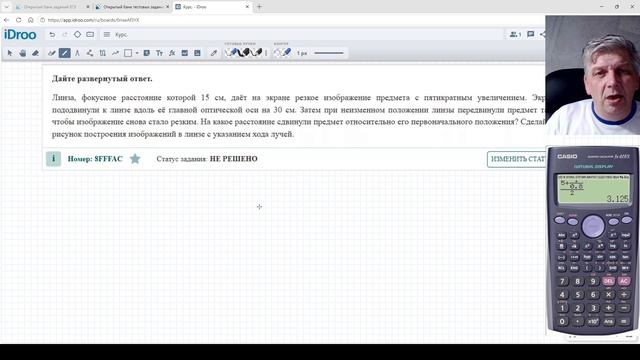The image size is (640, 360).
Task: Add a sticky note with note tool
Action: point(147,53)
